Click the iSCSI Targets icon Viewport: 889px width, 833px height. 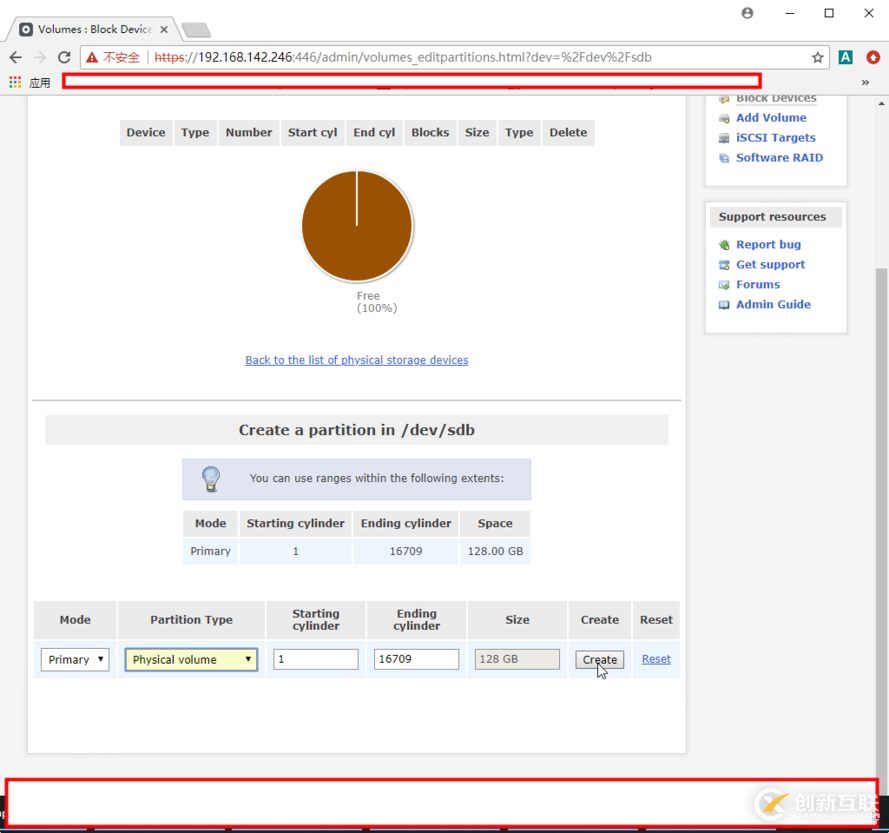724,138
